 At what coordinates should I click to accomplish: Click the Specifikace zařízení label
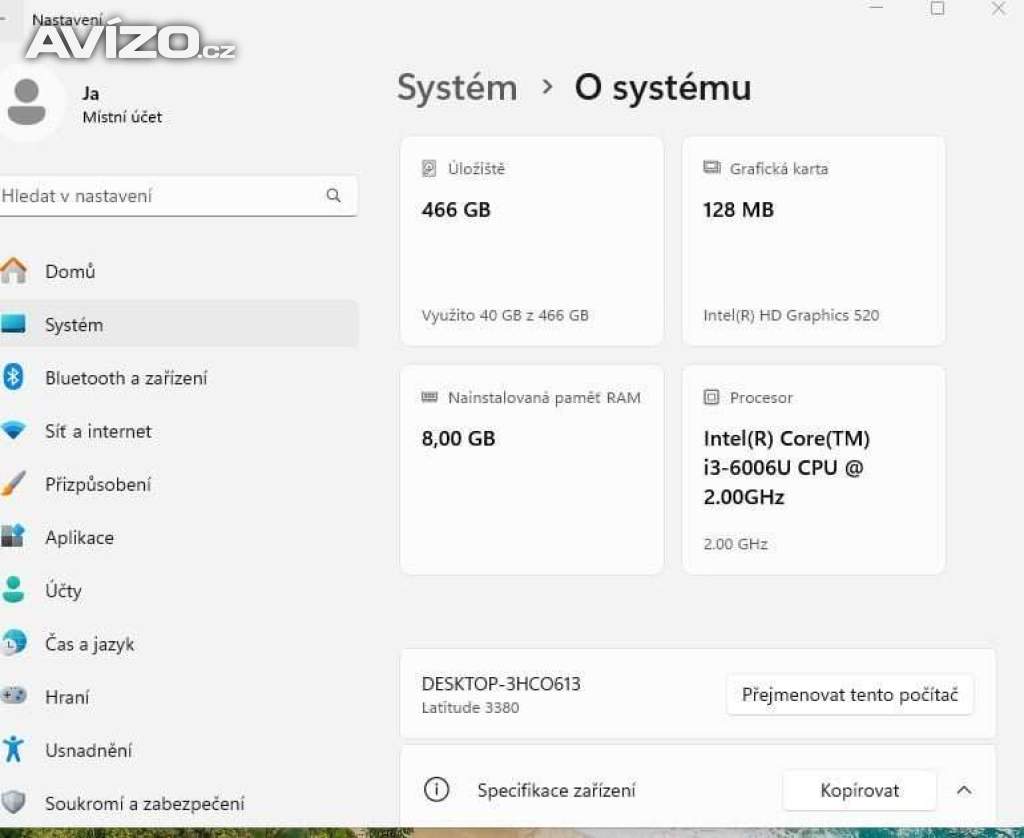click(x=556, y=790)
